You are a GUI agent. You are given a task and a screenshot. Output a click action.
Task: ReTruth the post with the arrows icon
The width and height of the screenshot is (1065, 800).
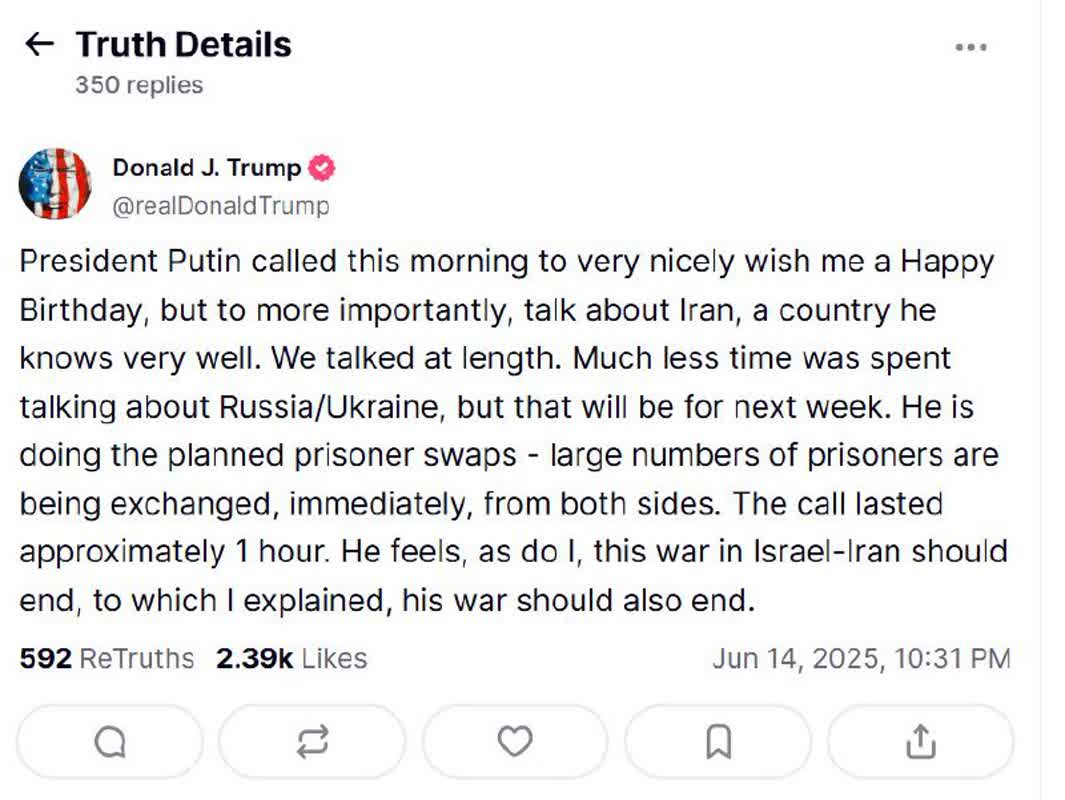coord(312,742)
